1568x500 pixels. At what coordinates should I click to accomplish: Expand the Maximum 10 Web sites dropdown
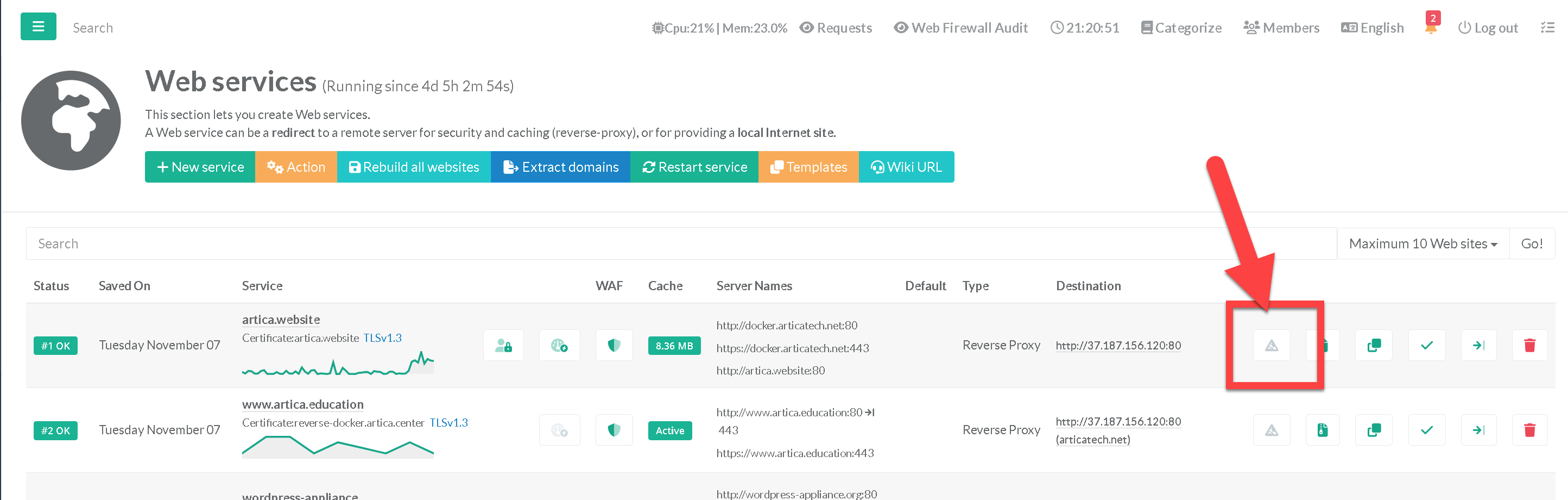pos(1422,243)
